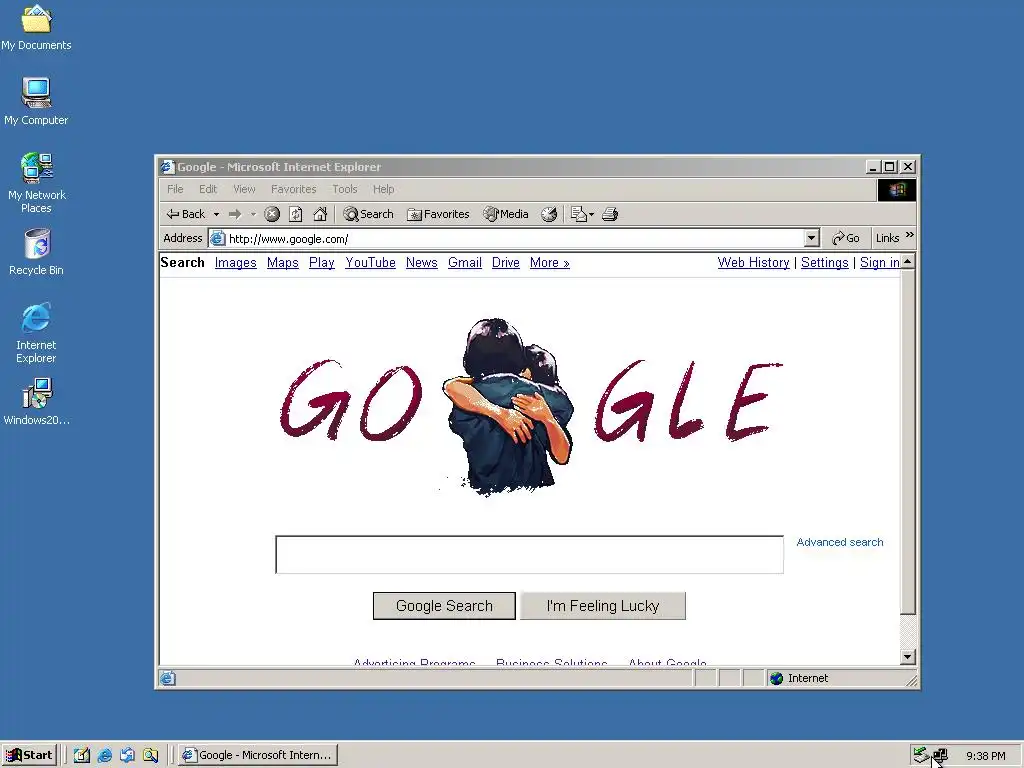Launch Outlook Express from quick launch
1024x768 pixels.
(127, 756)
